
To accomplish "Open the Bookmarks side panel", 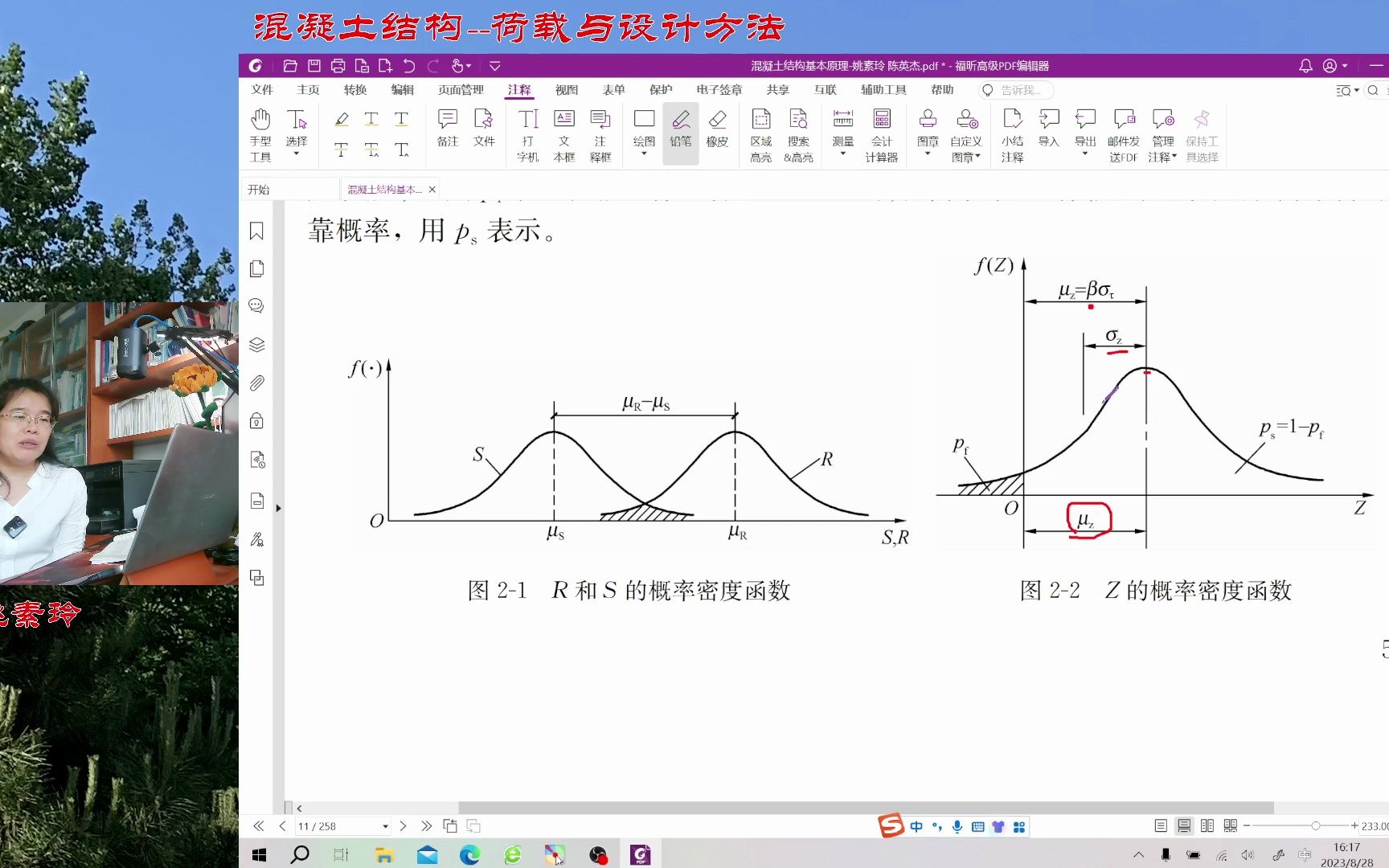I will [256, 231].
